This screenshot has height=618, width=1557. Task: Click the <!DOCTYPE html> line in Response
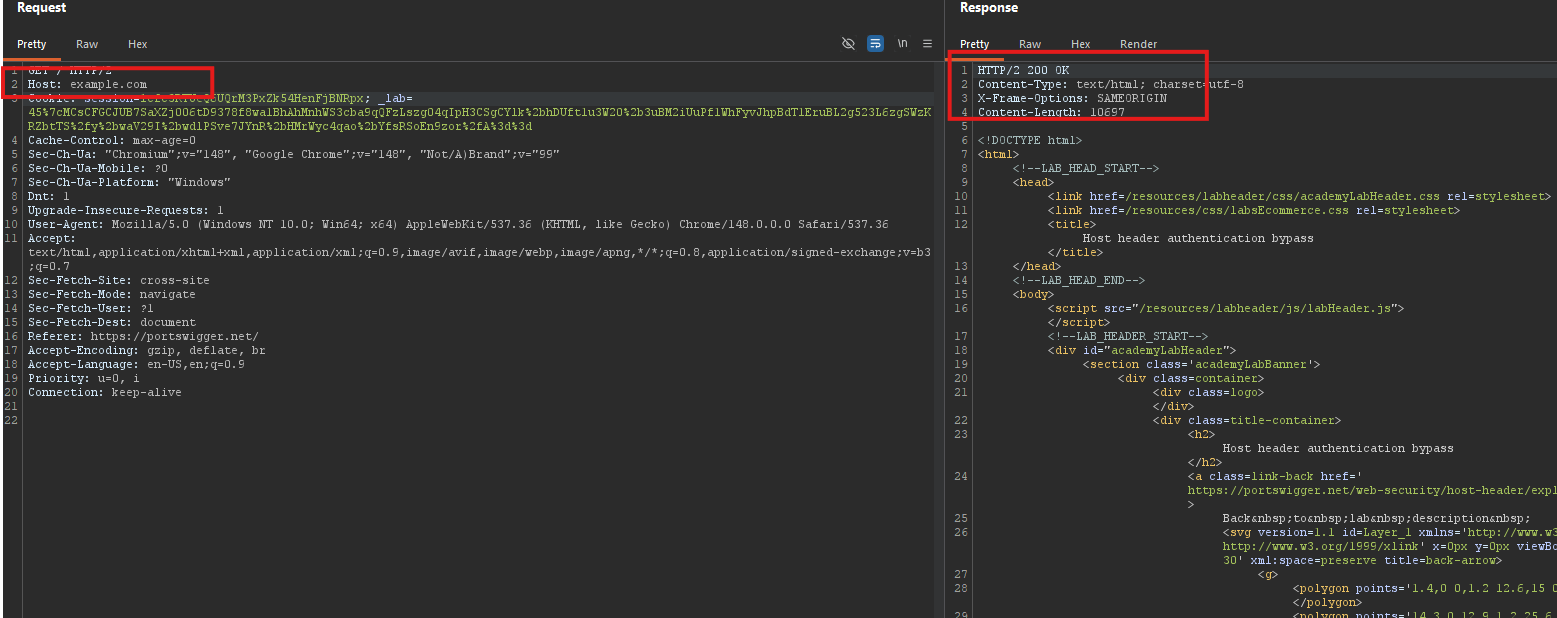pos(1030,141)
